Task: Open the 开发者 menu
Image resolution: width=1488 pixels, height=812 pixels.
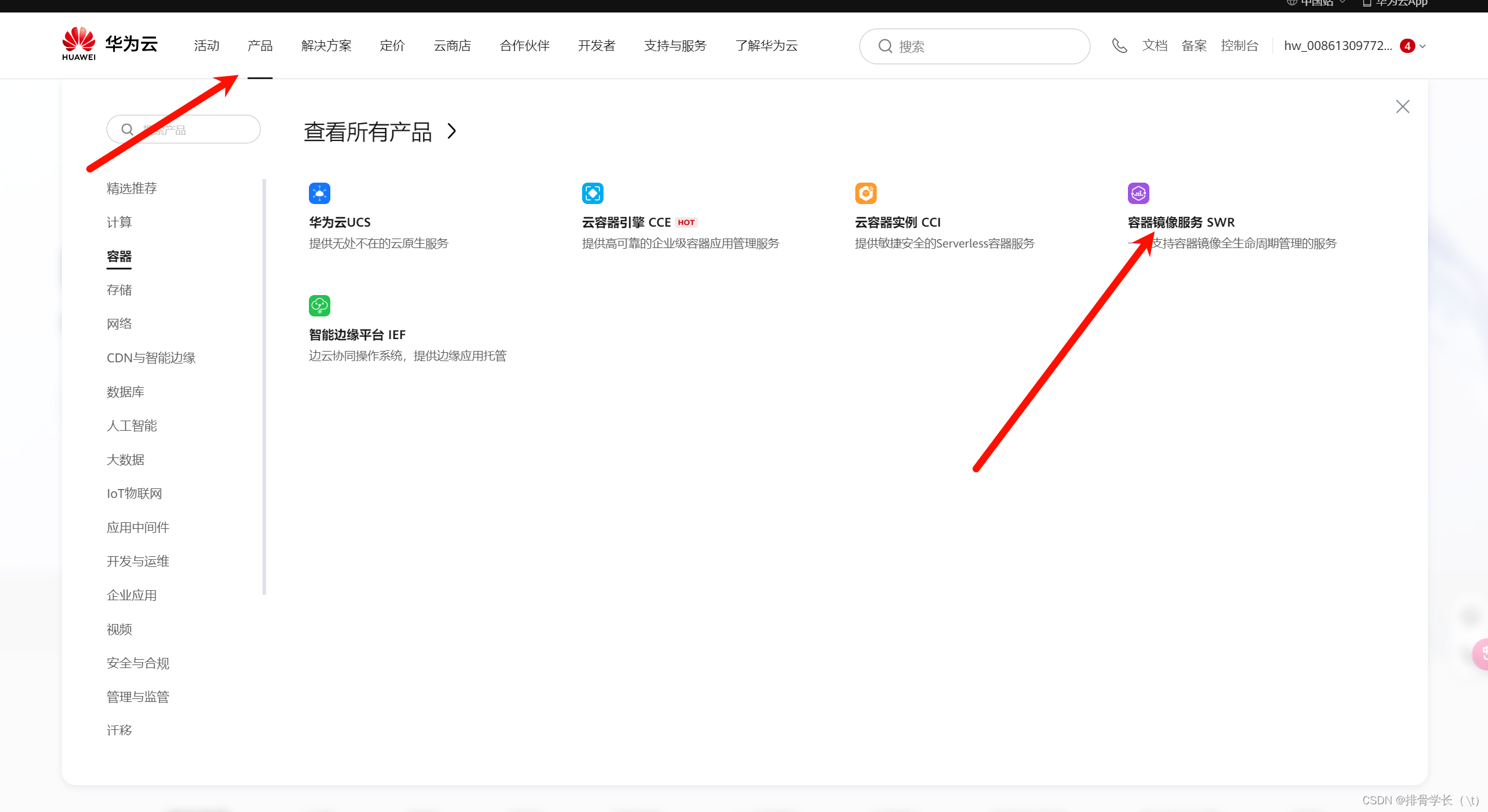Action: pyautogui.click(x=596, y=46)
